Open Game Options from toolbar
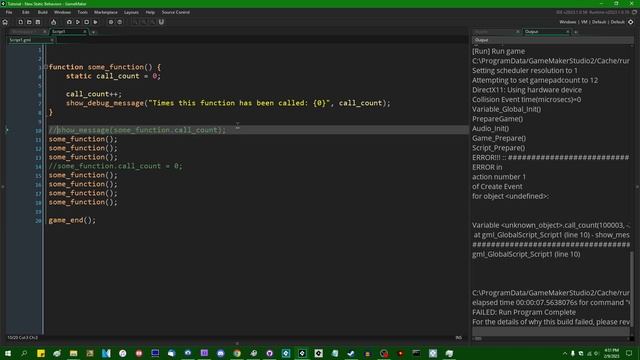Screen dimensions: 640x360 111,22
